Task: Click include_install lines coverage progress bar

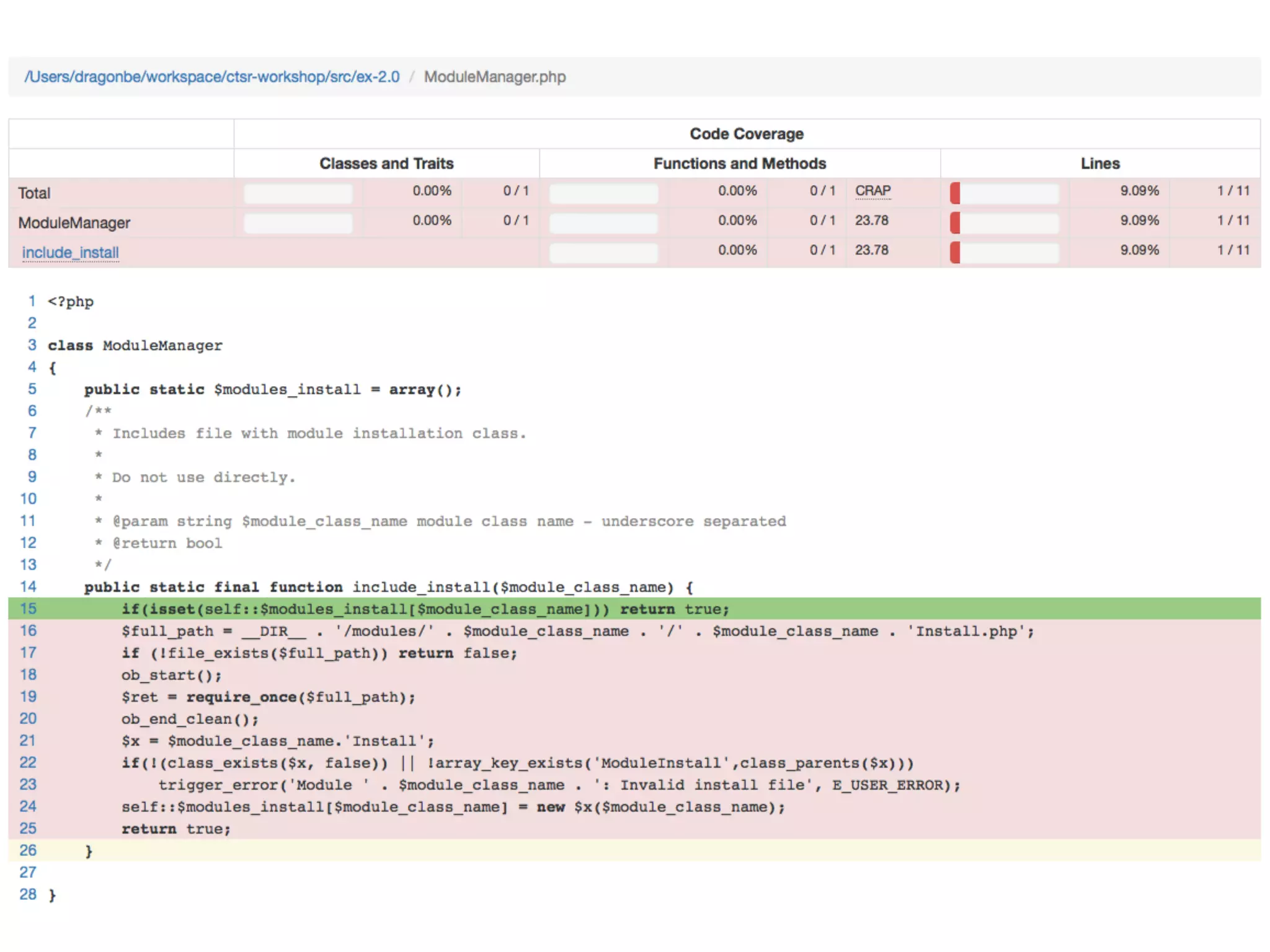Action: pos(1004,253)
